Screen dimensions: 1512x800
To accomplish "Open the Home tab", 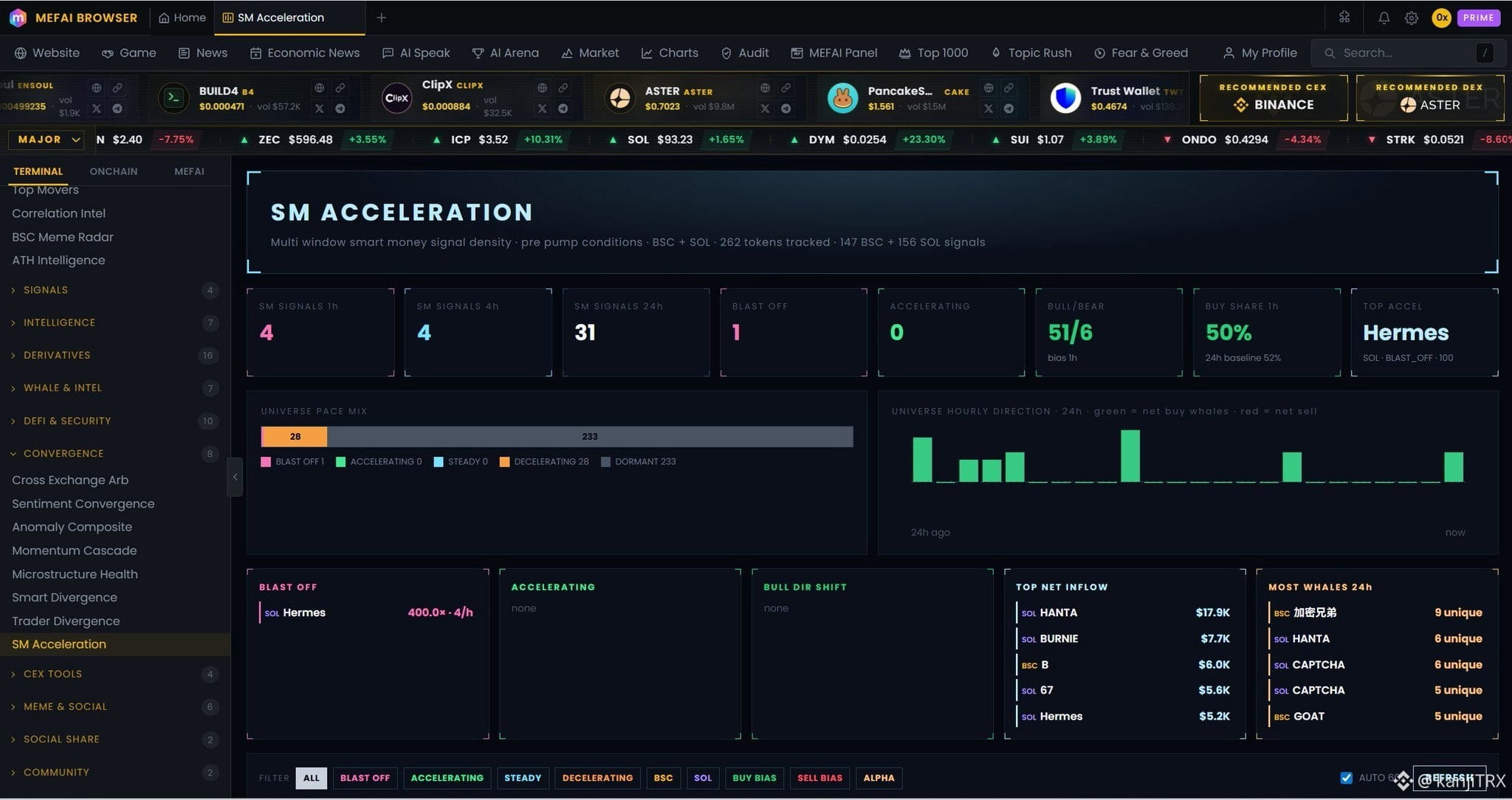I will click(182, 18).
